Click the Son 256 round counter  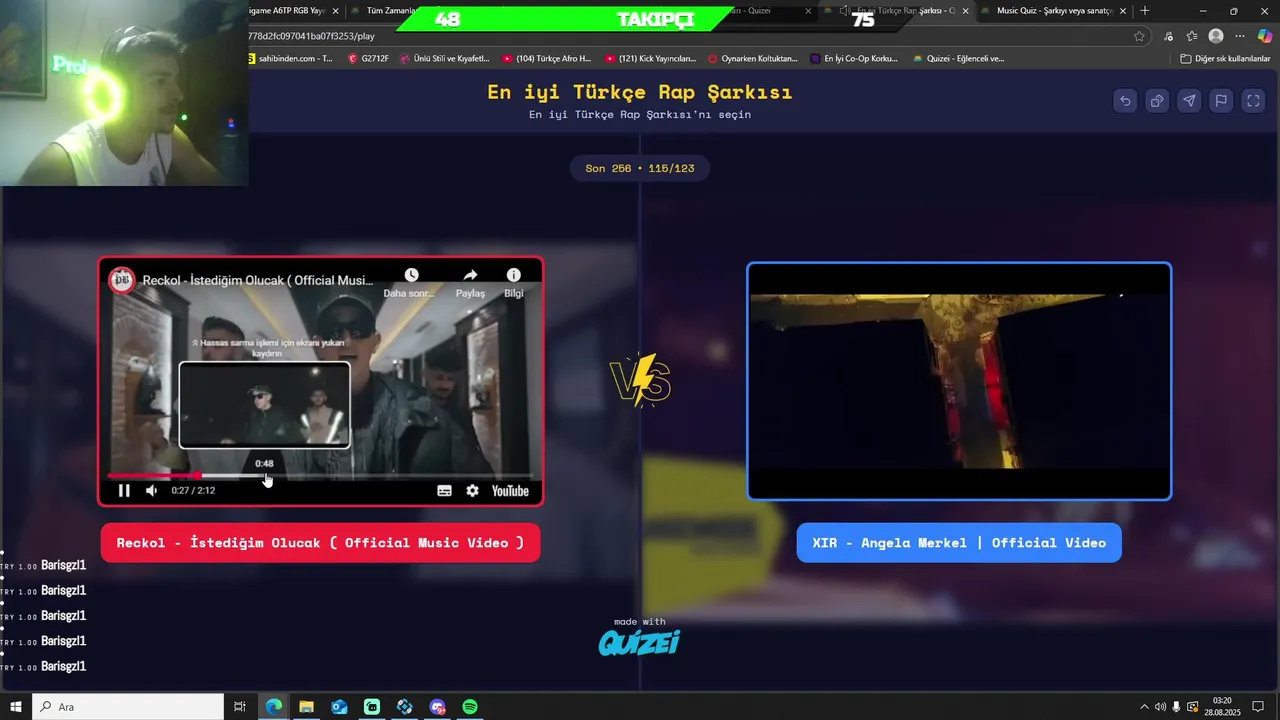click(640, 168)
